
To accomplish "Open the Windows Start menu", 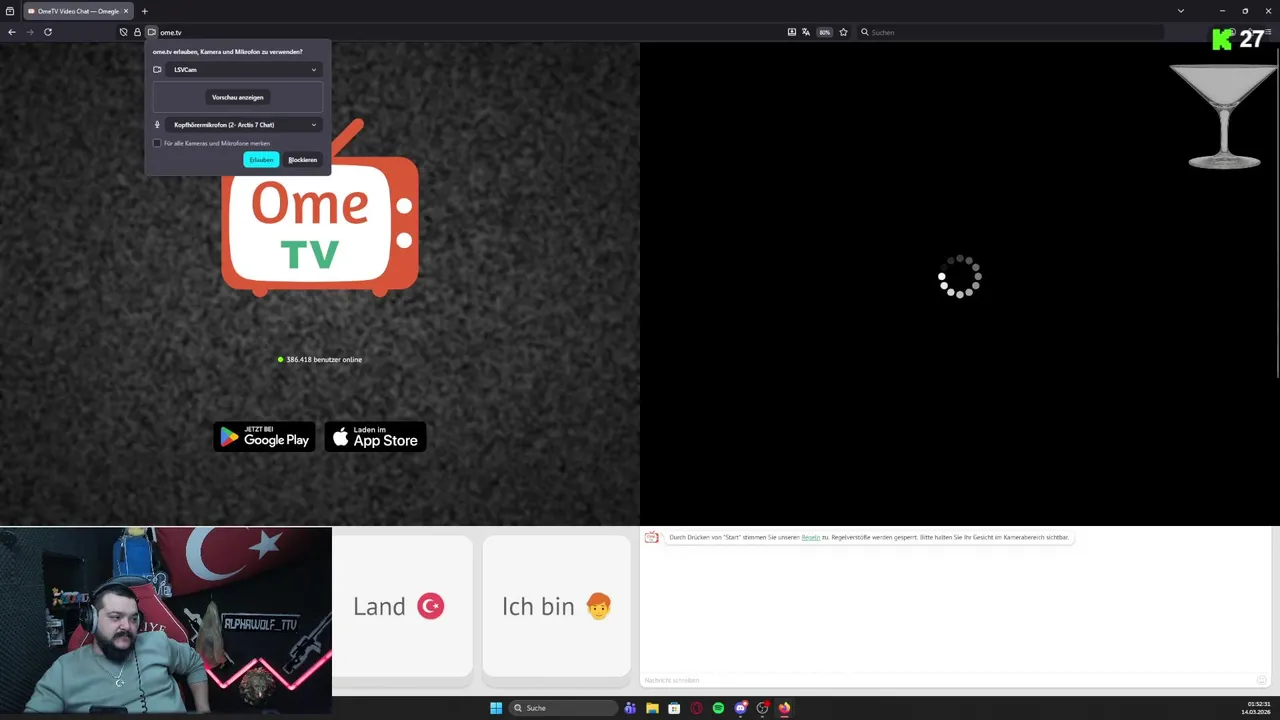I will (496, 708).
